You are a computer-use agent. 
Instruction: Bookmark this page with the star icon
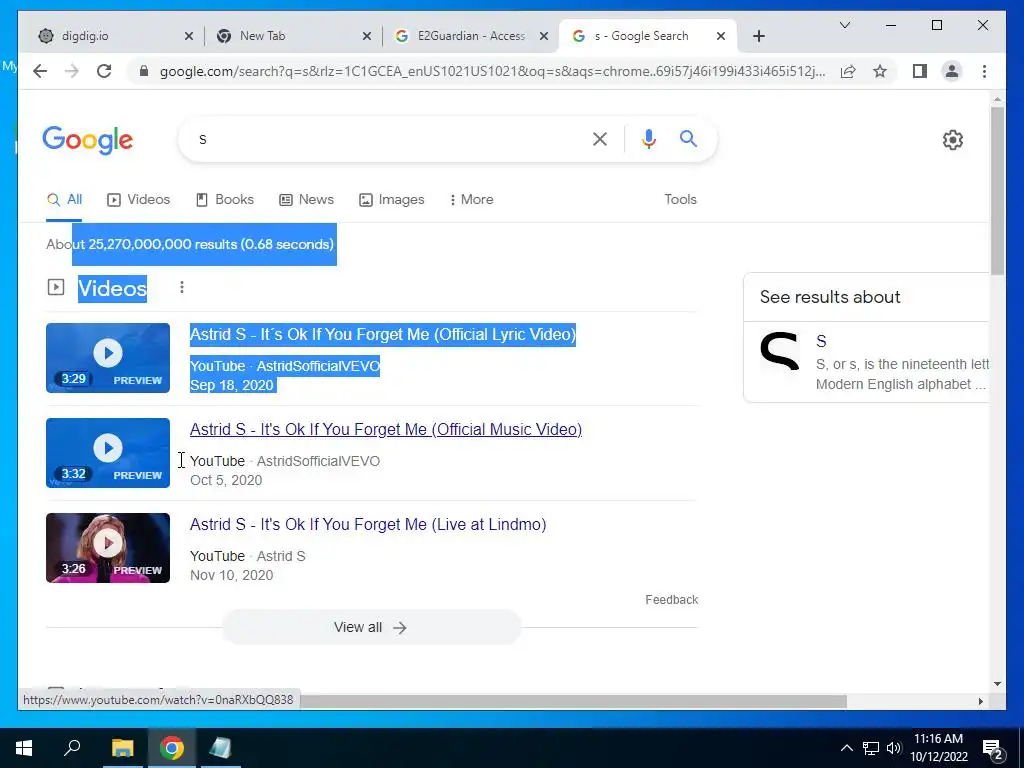coord(880,71)
